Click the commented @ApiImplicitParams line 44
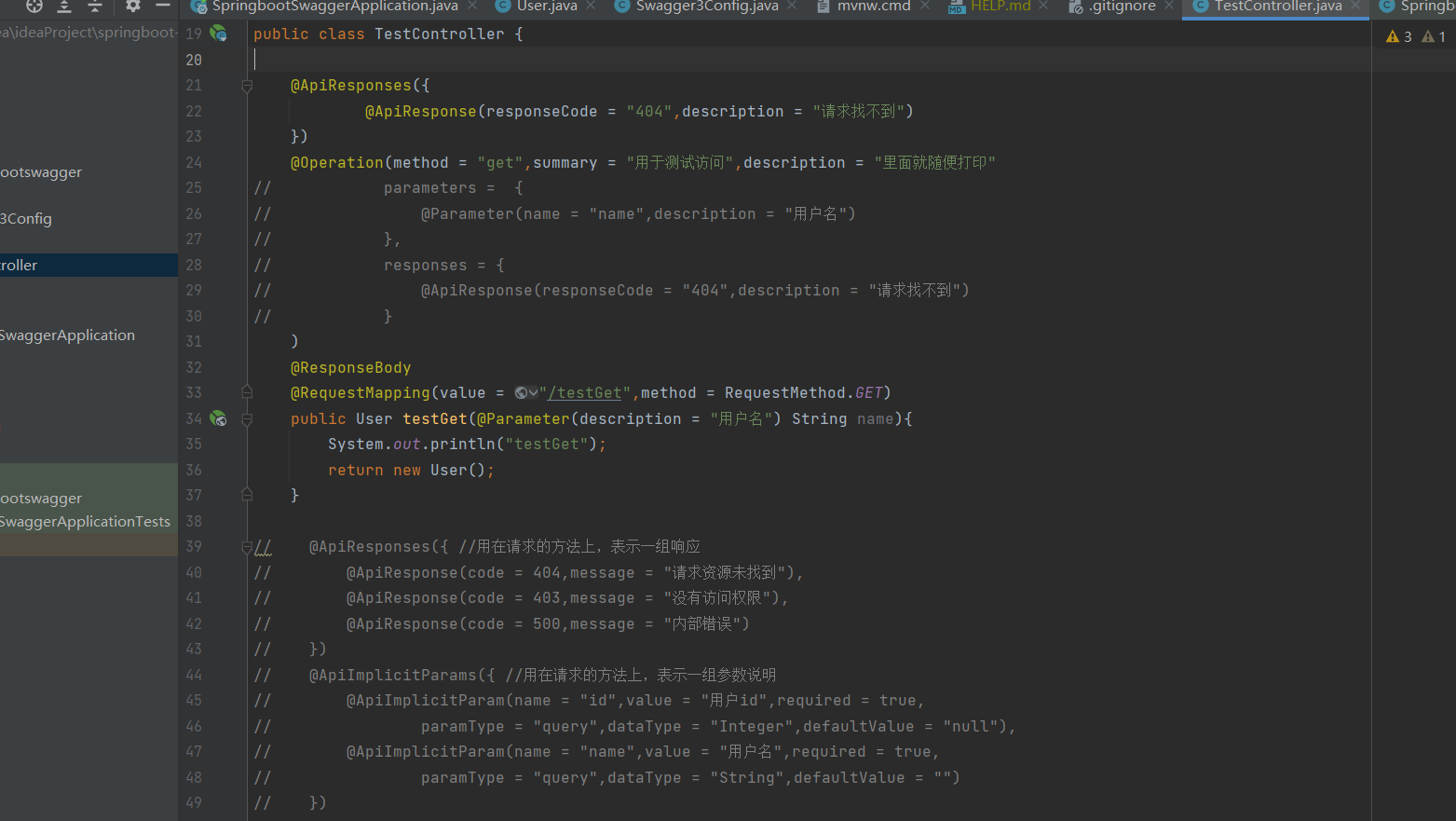This screenshot has width=1456, height=821. click(x=542, y=675)
